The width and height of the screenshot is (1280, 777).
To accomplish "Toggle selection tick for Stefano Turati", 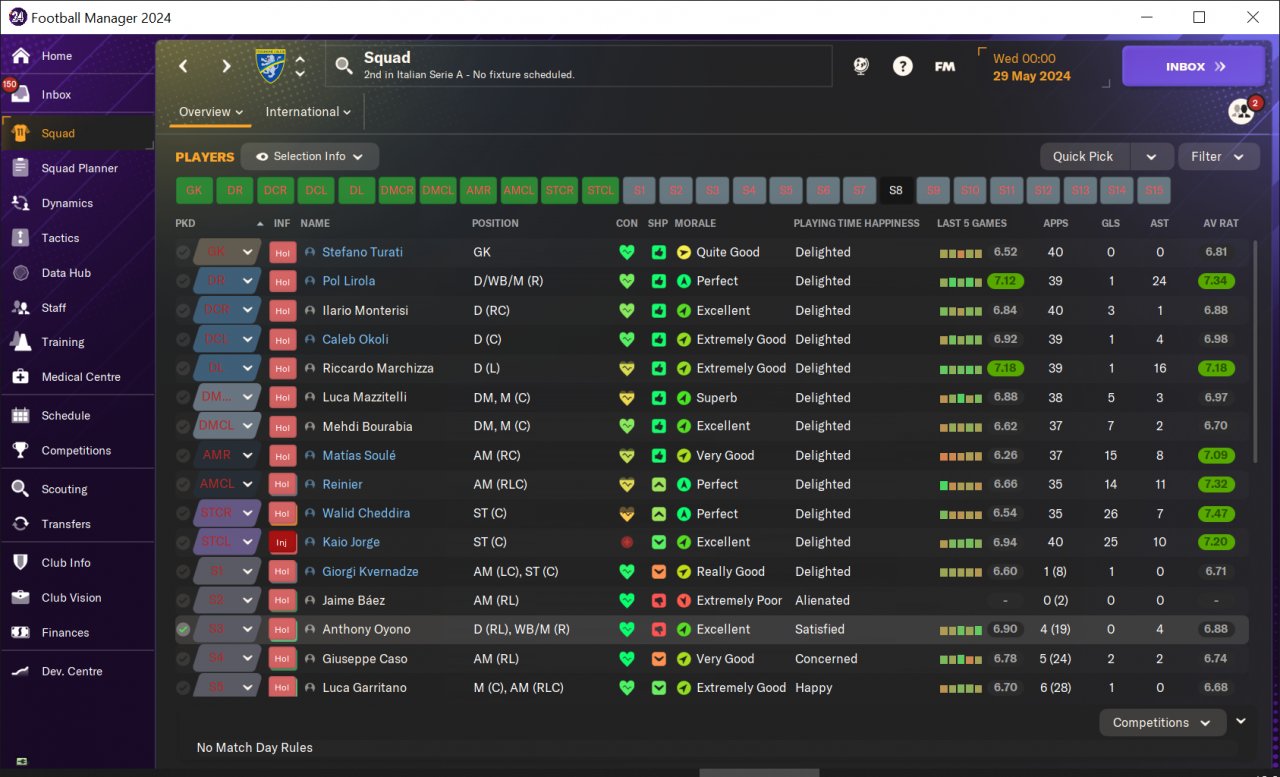I will (x=183, y=253).
